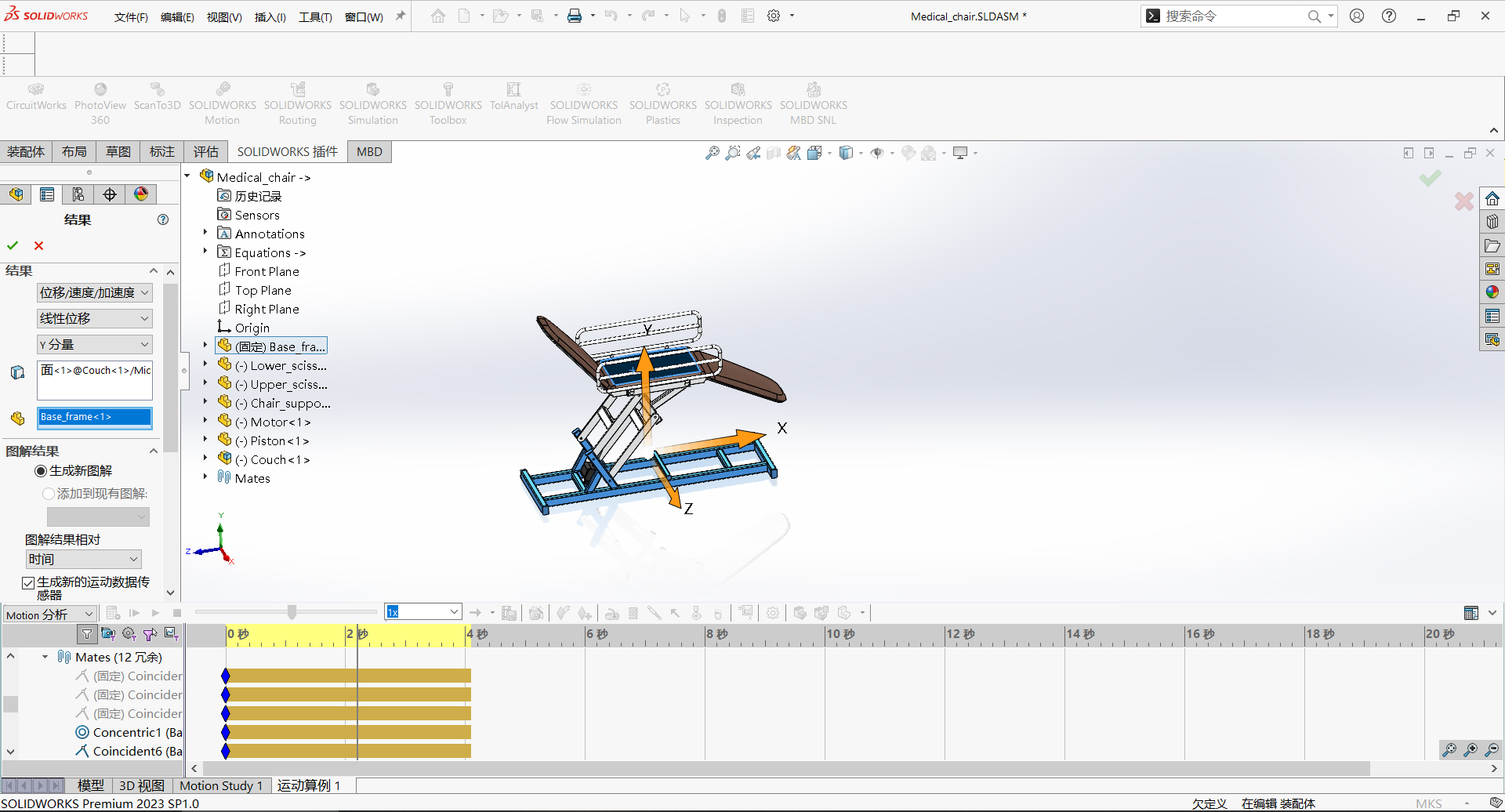This screenshot has height=812, width=1505.
Task: Switch to the 评估 ribbon tab
Action: click(x=206, y=151)
